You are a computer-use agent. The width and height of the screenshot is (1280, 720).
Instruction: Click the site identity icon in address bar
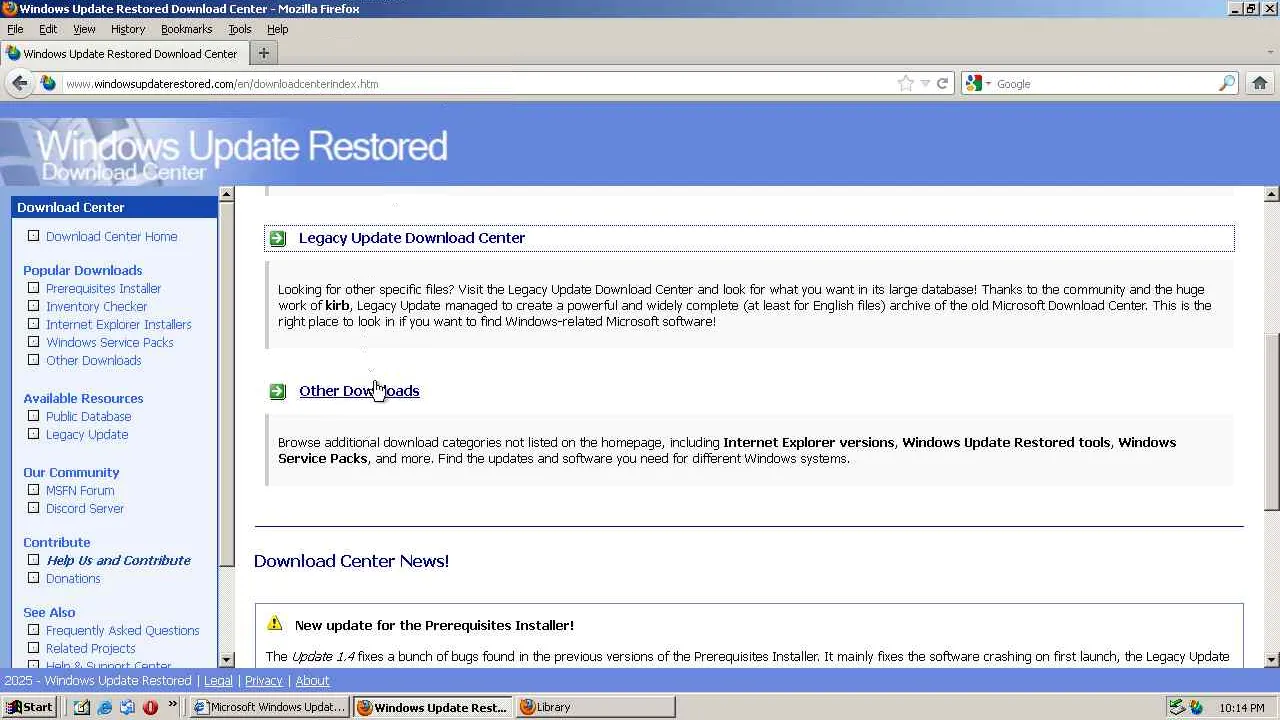[48, 83]
